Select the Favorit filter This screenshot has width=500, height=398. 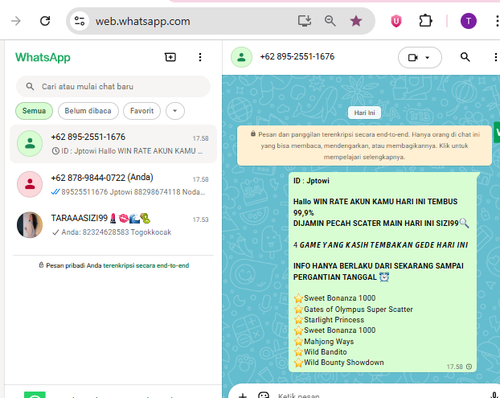142,111
